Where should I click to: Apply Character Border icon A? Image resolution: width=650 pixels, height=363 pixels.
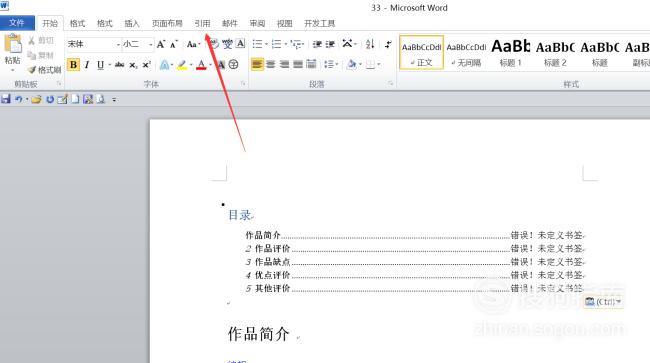tap(240, 44)
